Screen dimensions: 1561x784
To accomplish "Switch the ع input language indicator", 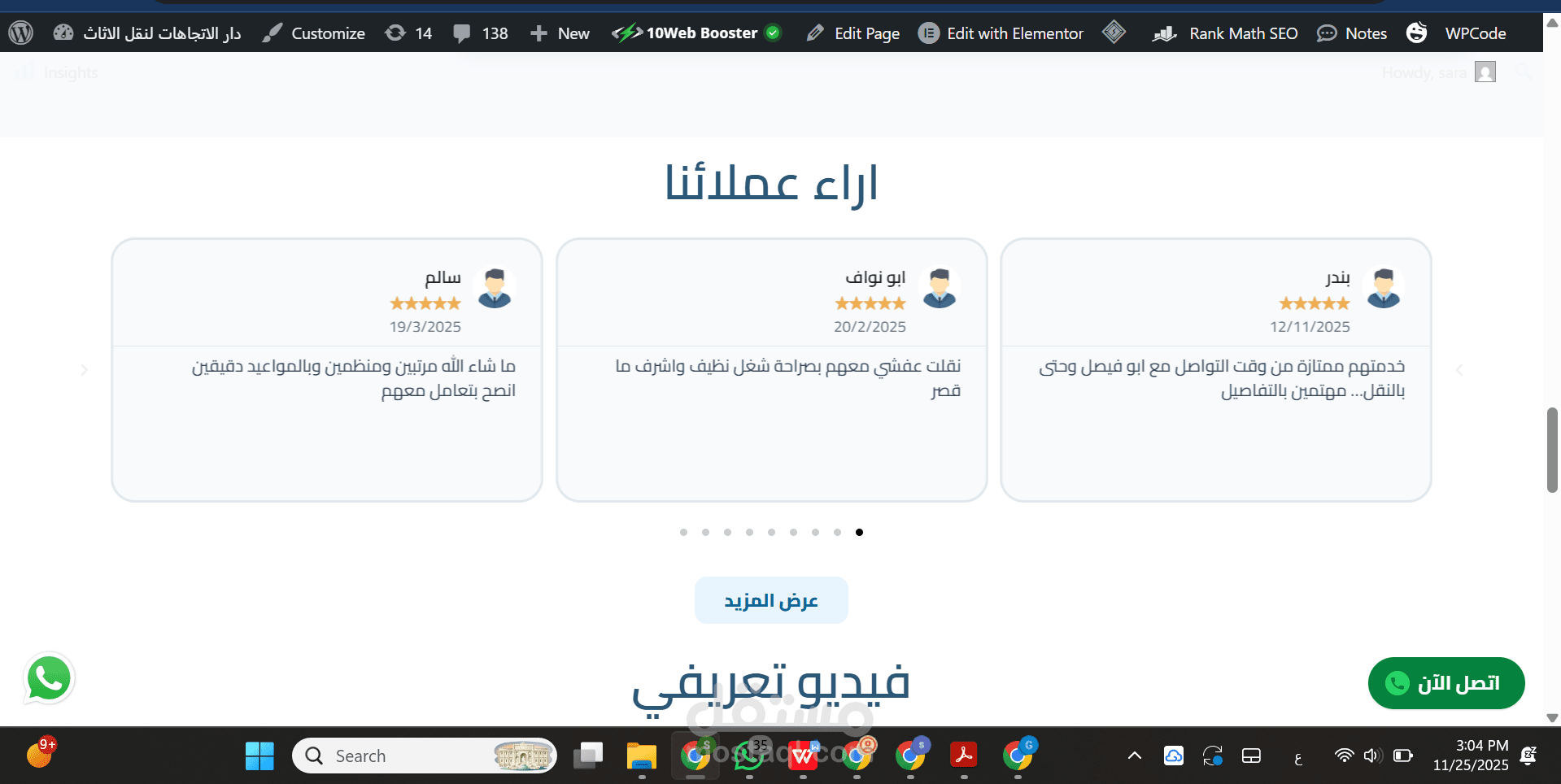I will (x=1298, y=757).
